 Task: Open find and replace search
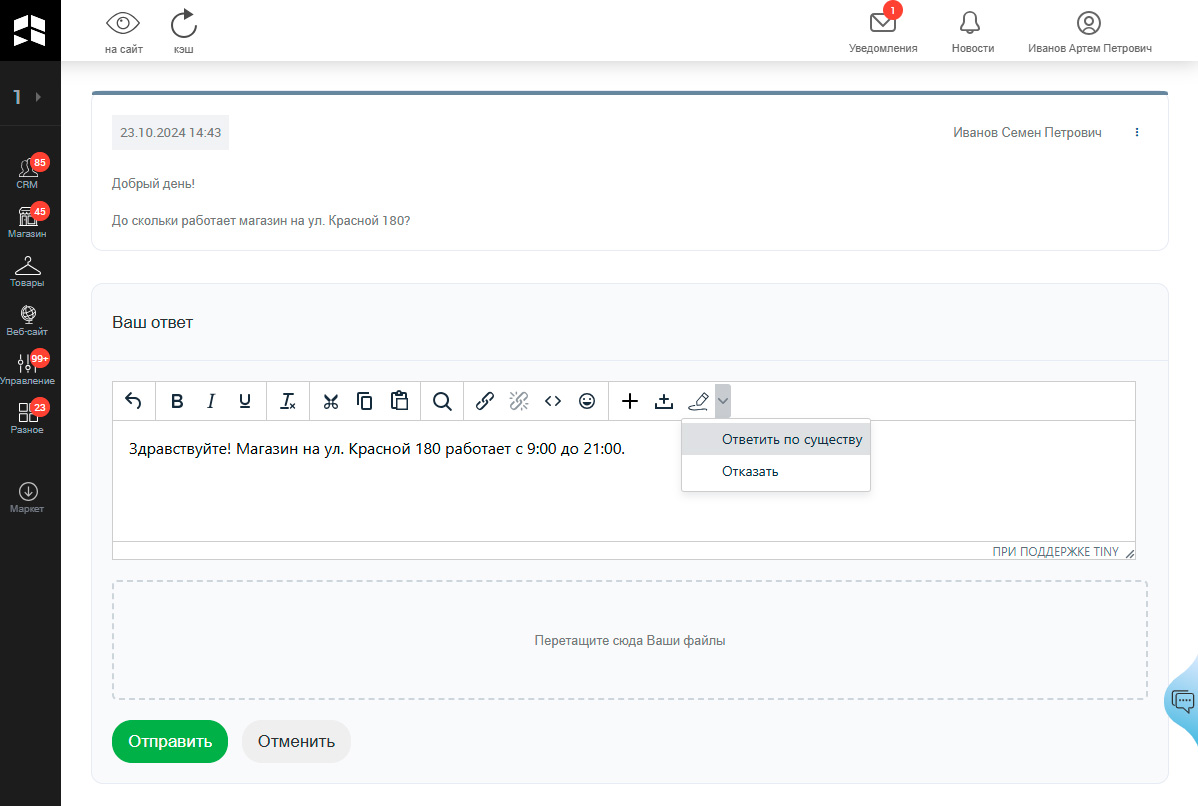point(442,401)
